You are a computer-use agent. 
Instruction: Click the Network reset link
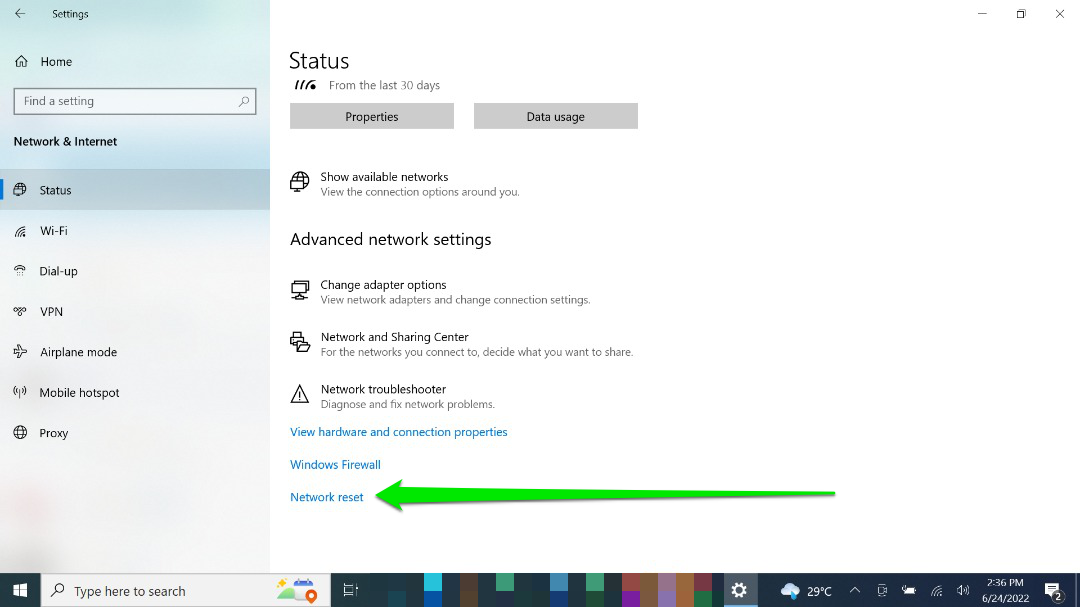coord(326,497)
